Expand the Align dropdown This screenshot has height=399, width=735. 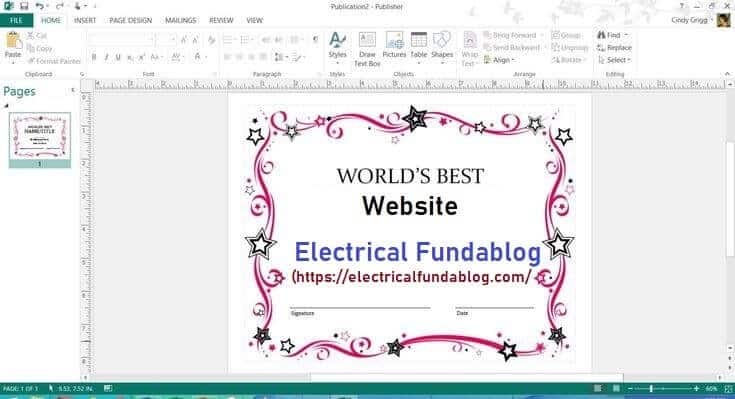coord(499,60)
